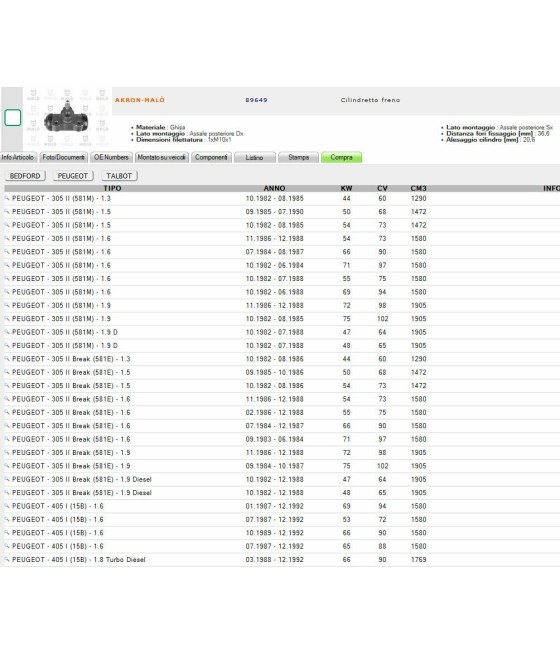This screenshot has height=655, width=560.
Task: Switch to the Foto/Documenti tab
Action: pos(63,157)
